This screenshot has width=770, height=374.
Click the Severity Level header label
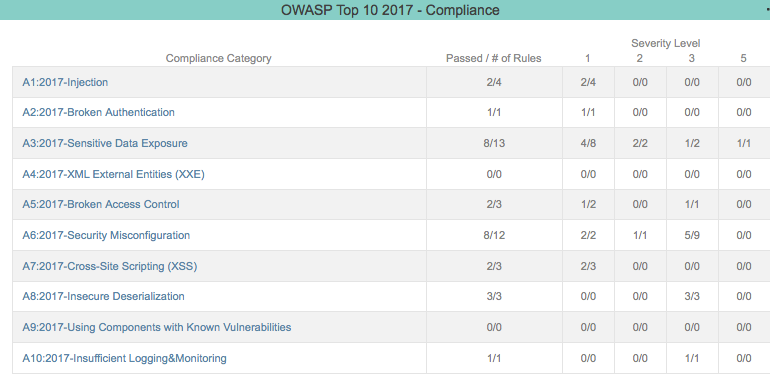[x=665, y=43]
